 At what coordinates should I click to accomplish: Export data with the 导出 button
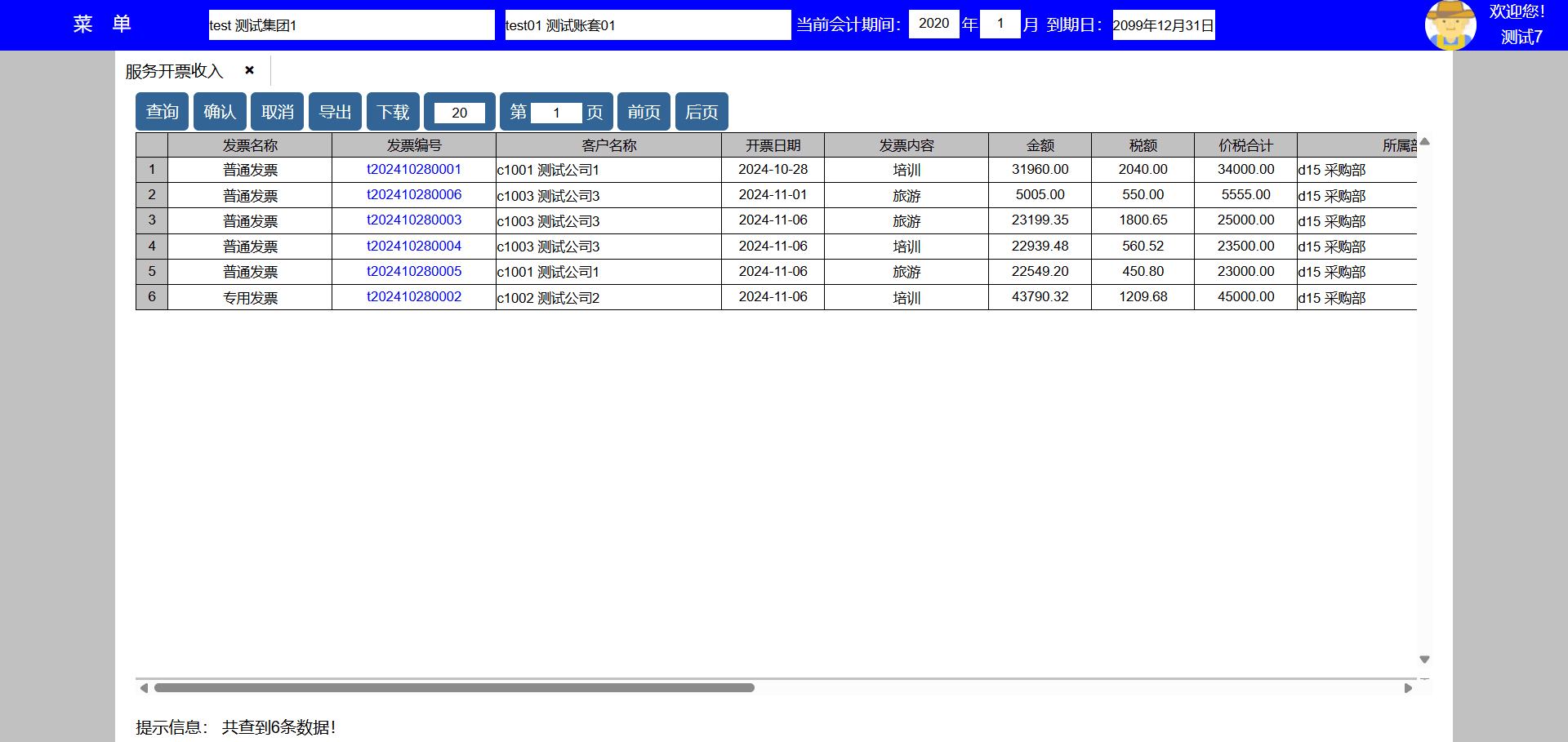[335, 112]
